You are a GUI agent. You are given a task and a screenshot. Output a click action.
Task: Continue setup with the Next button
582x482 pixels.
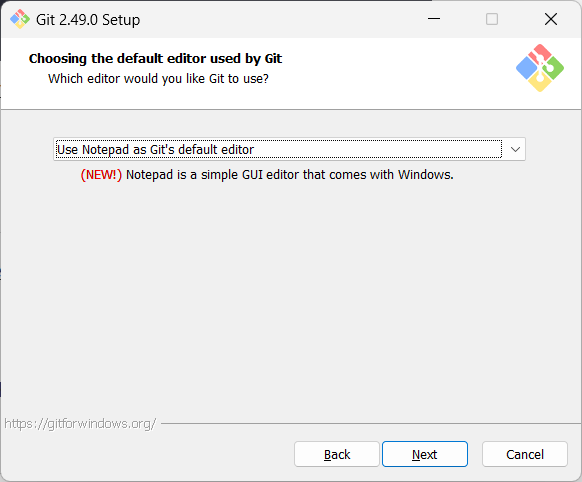pyautogui.click(x=425, y=454)
